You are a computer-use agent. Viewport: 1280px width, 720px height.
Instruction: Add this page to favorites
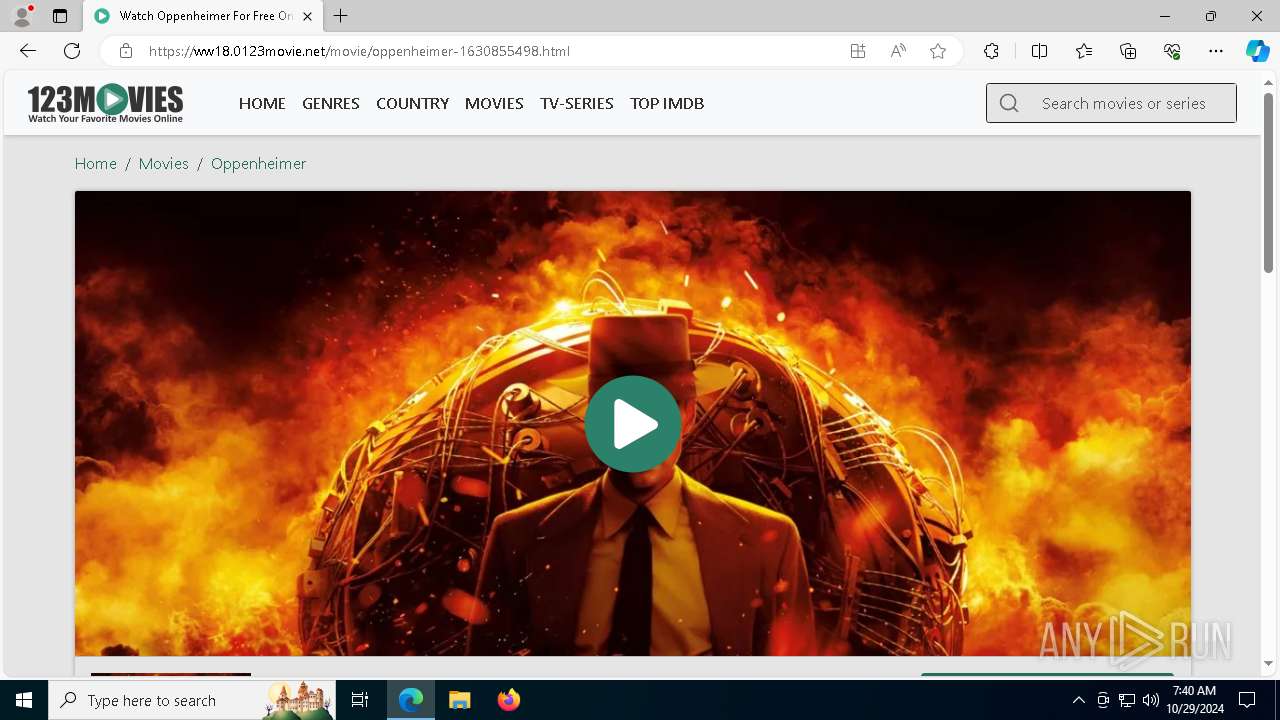point(938,51)
